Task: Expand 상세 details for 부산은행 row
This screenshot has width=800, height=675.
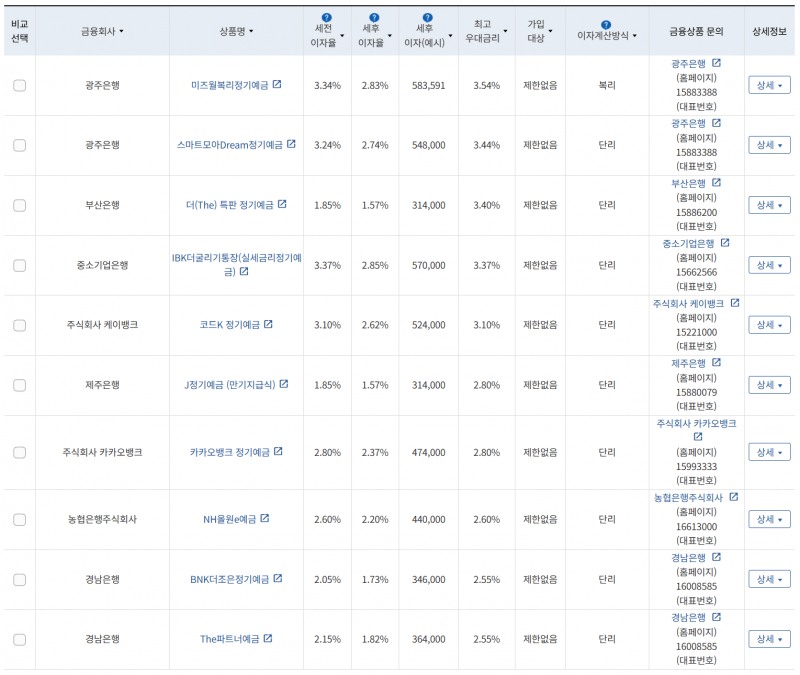Action: pos(769,205)
